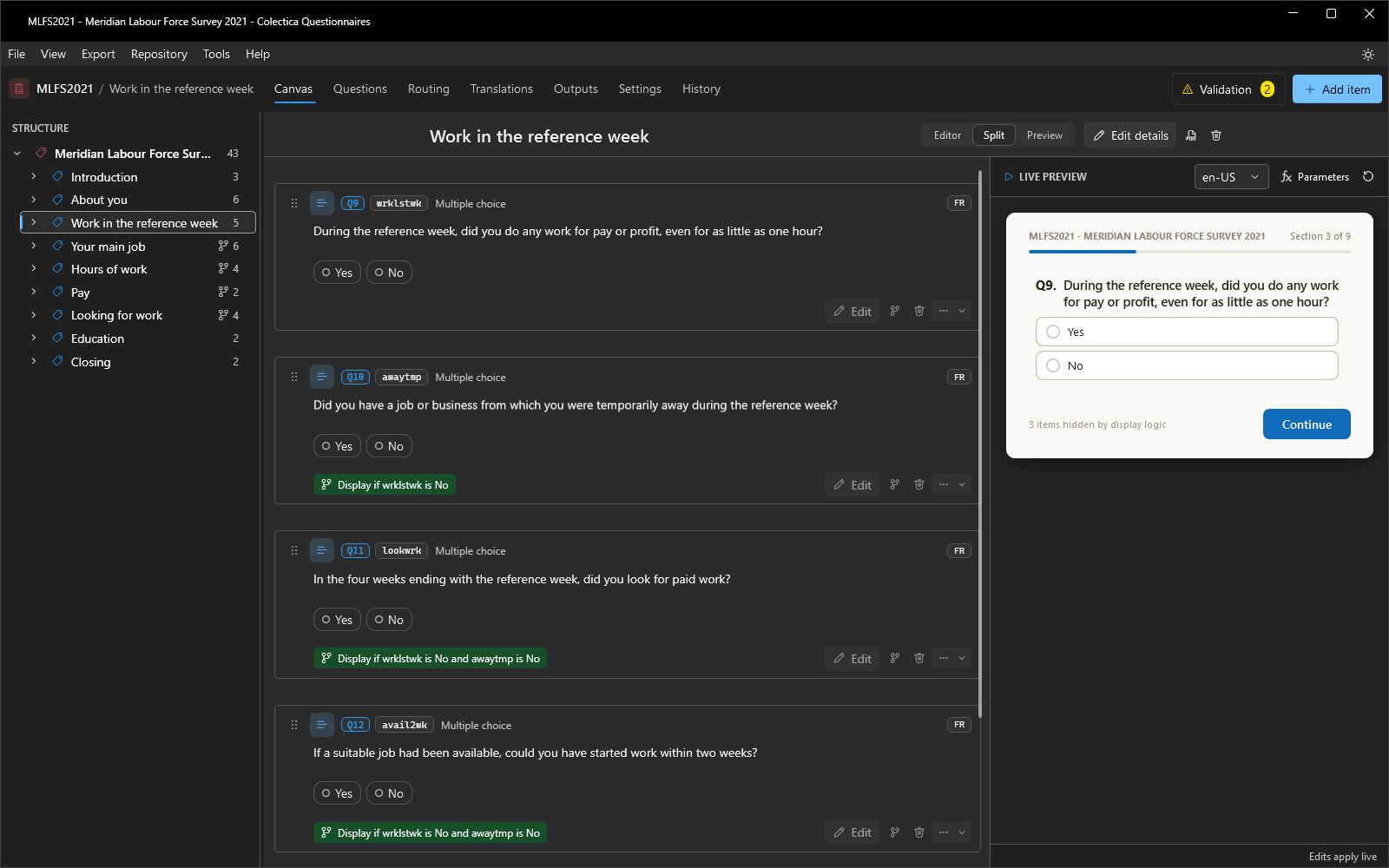Select Yes radio in the live preview
Screen dimensions: 1389x868
(x=1053, y=332)
